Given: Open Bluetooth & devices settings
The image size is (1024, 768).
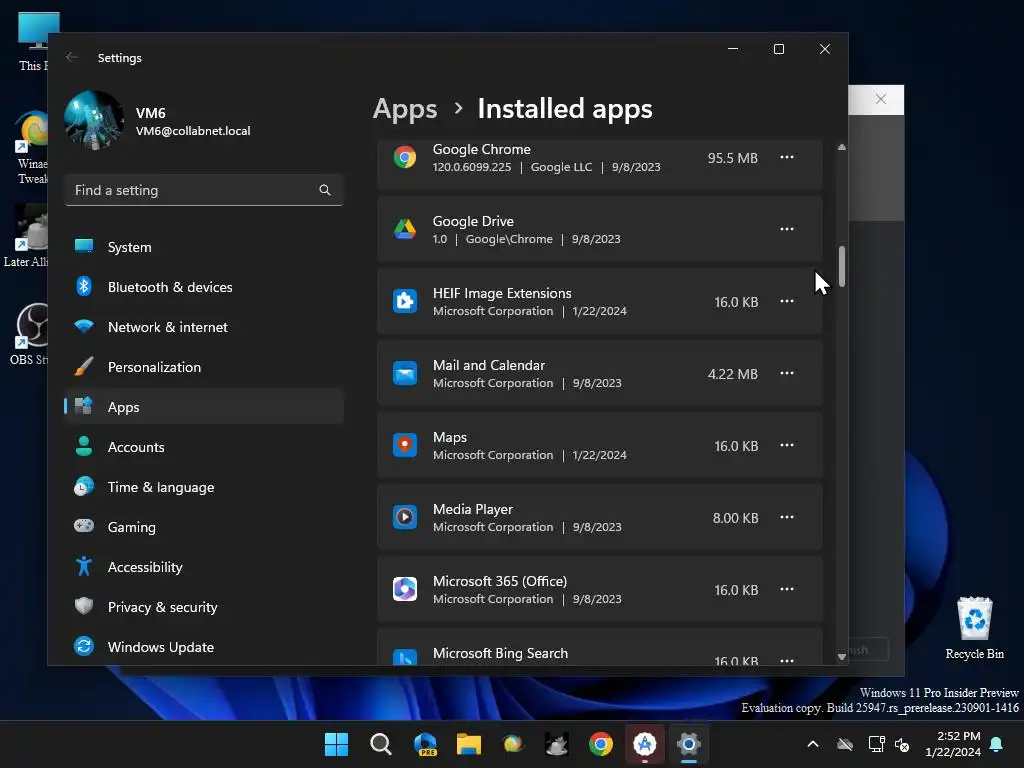Looking at the screenshot, I should (x=203, y=287).
